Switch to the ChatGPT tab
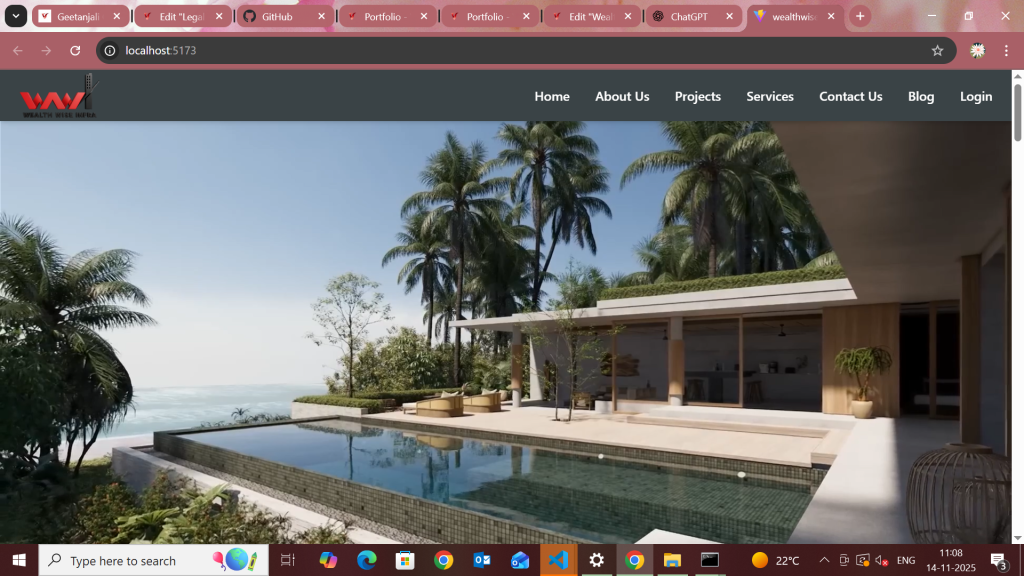 click(688, 16)
